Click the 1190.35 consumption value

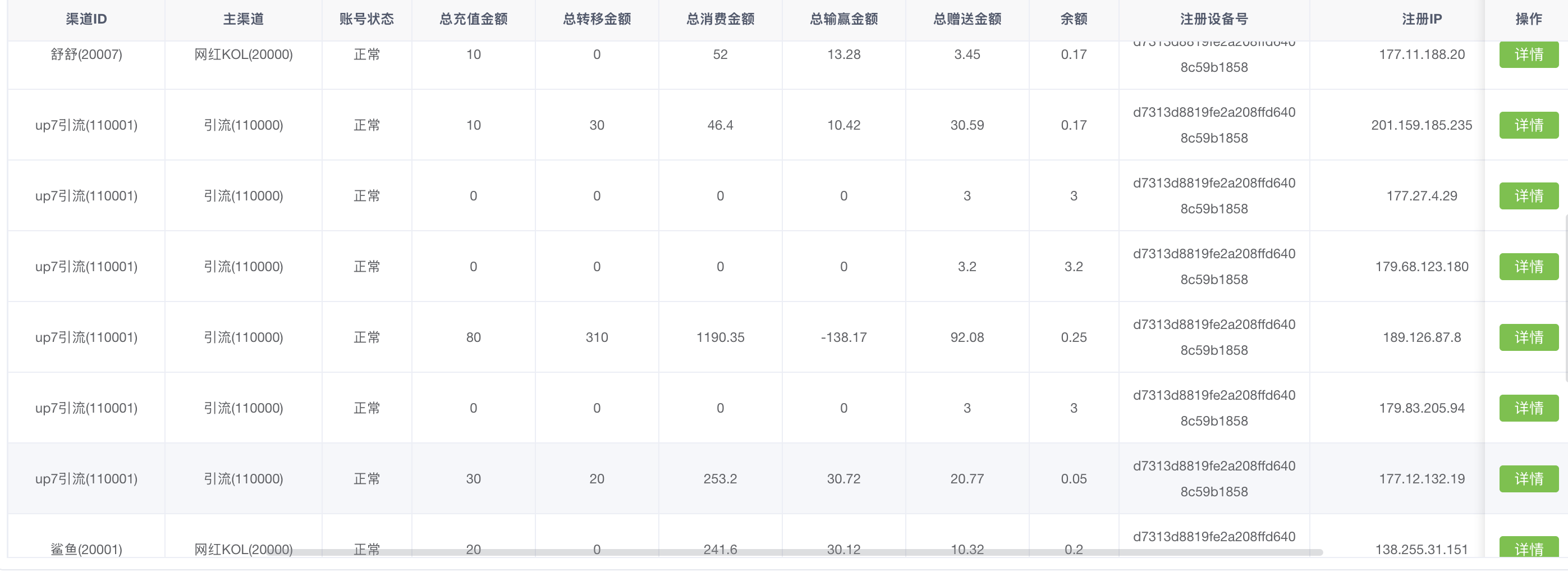tap(720, 337)
